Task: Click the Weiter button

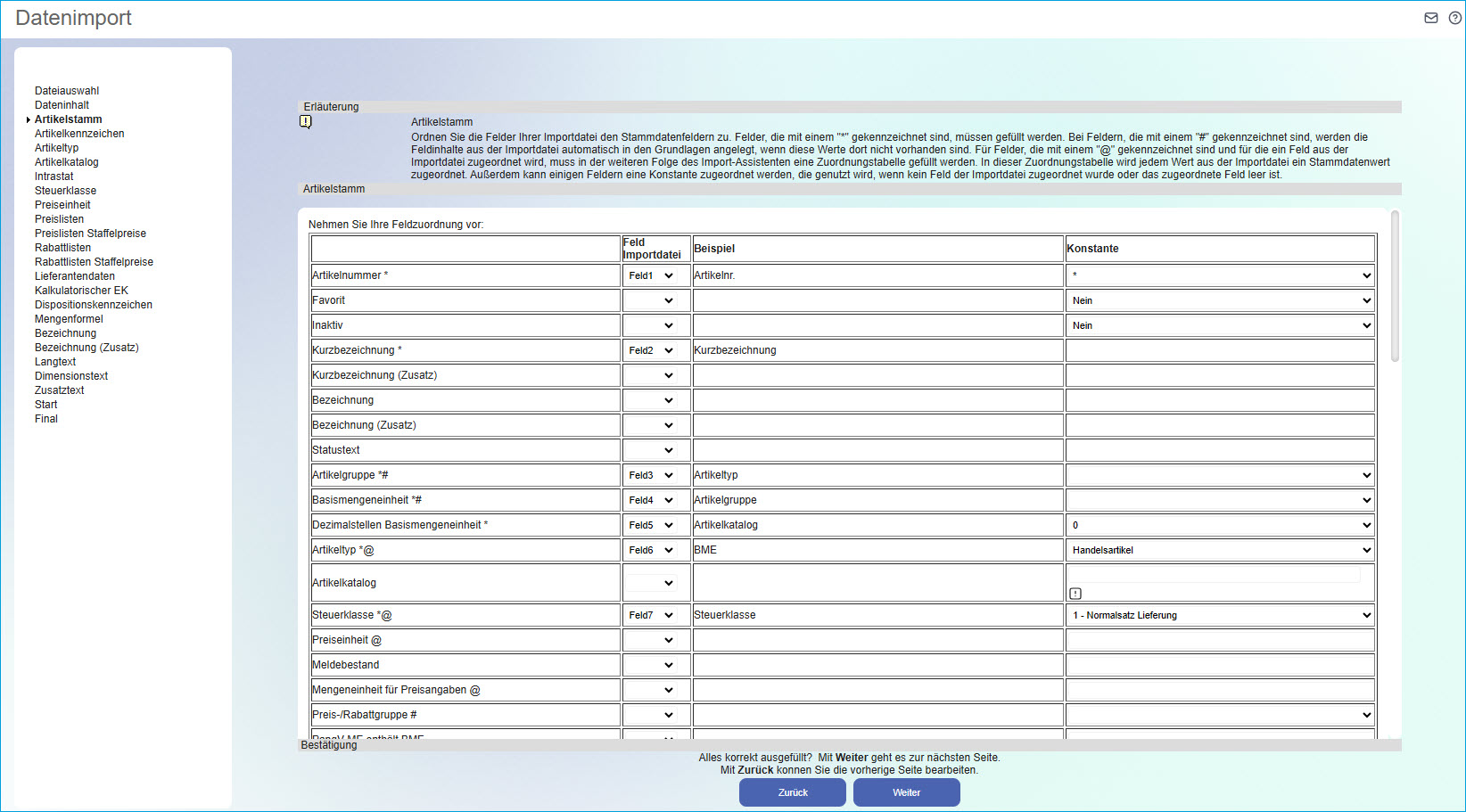Action: [x=906, y=792]
